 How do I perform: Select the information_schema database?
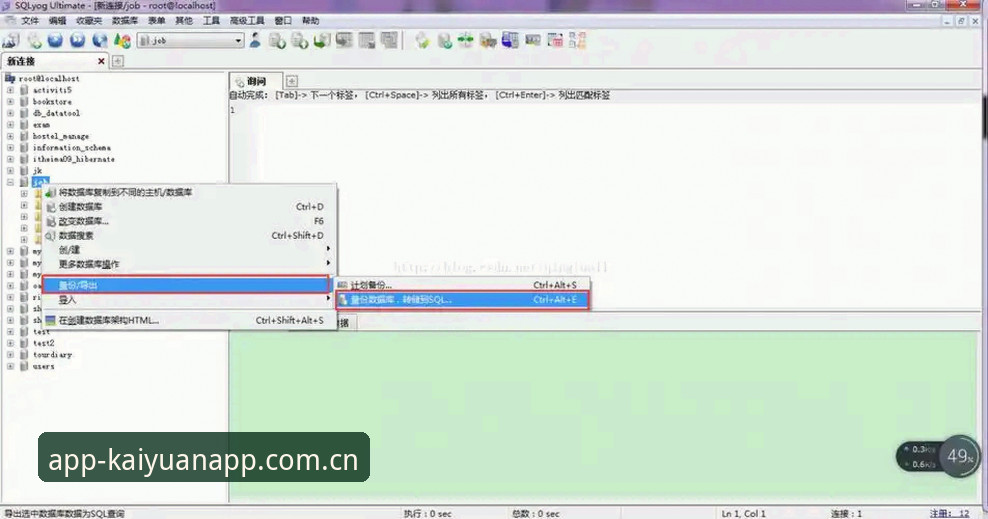click(x=72, y=147)
